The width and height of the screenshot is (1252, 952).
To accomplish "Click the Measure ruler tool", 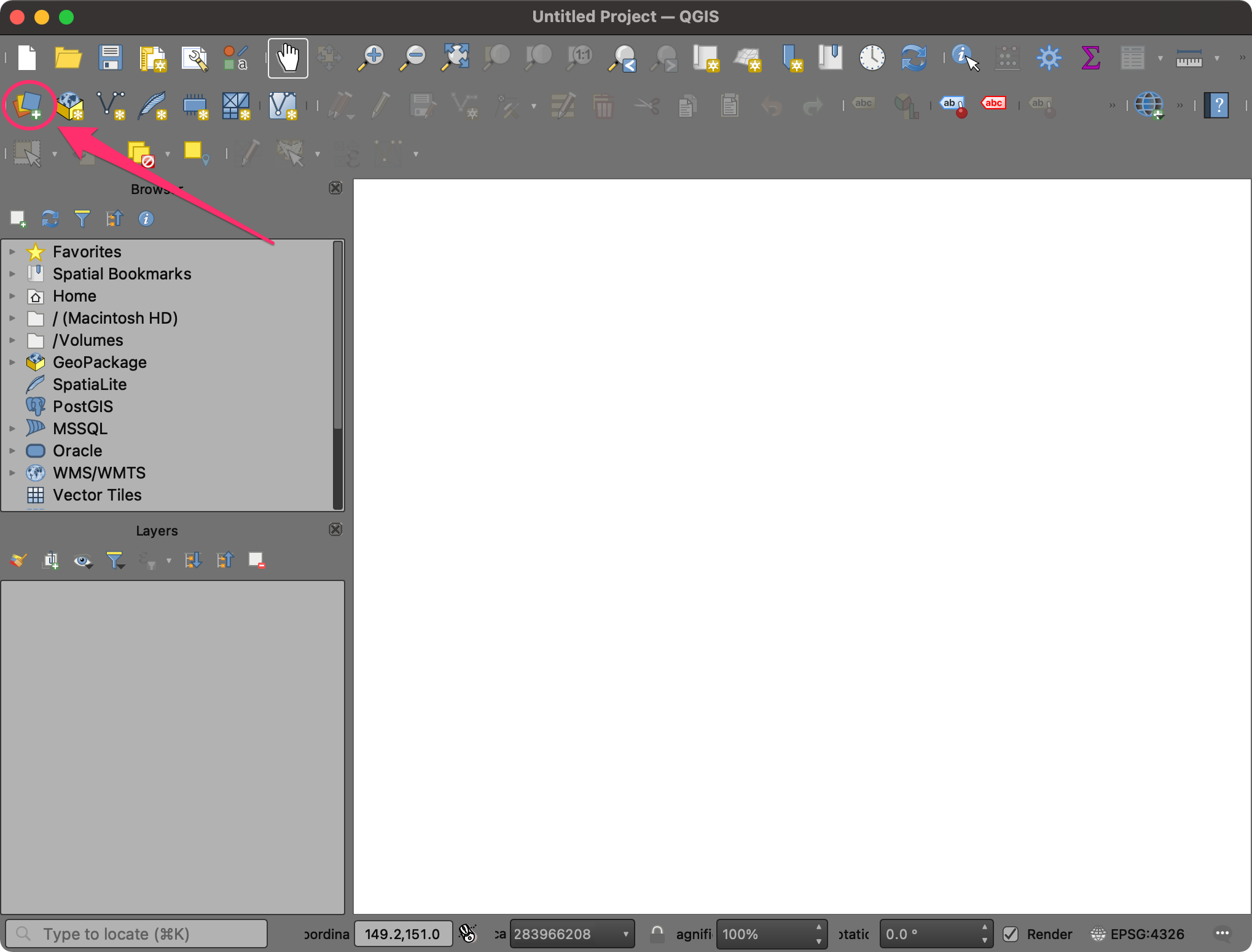I will (x=1189, y=58).
